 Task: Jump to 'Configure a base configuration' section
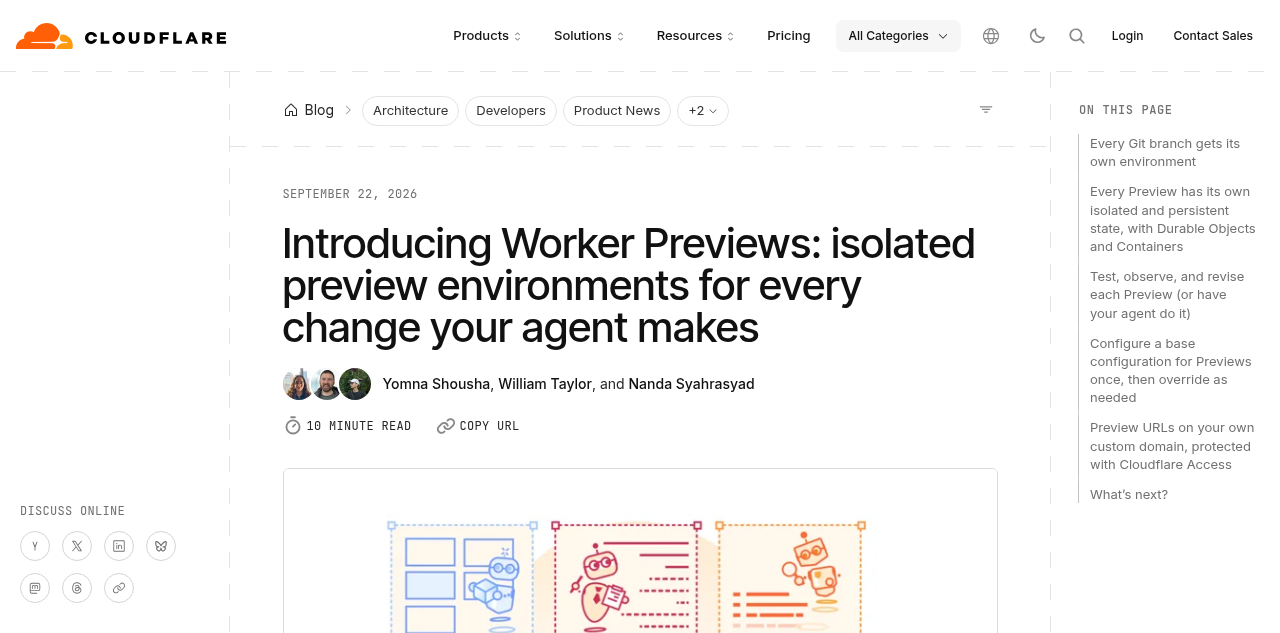(x=1170, y=371)
